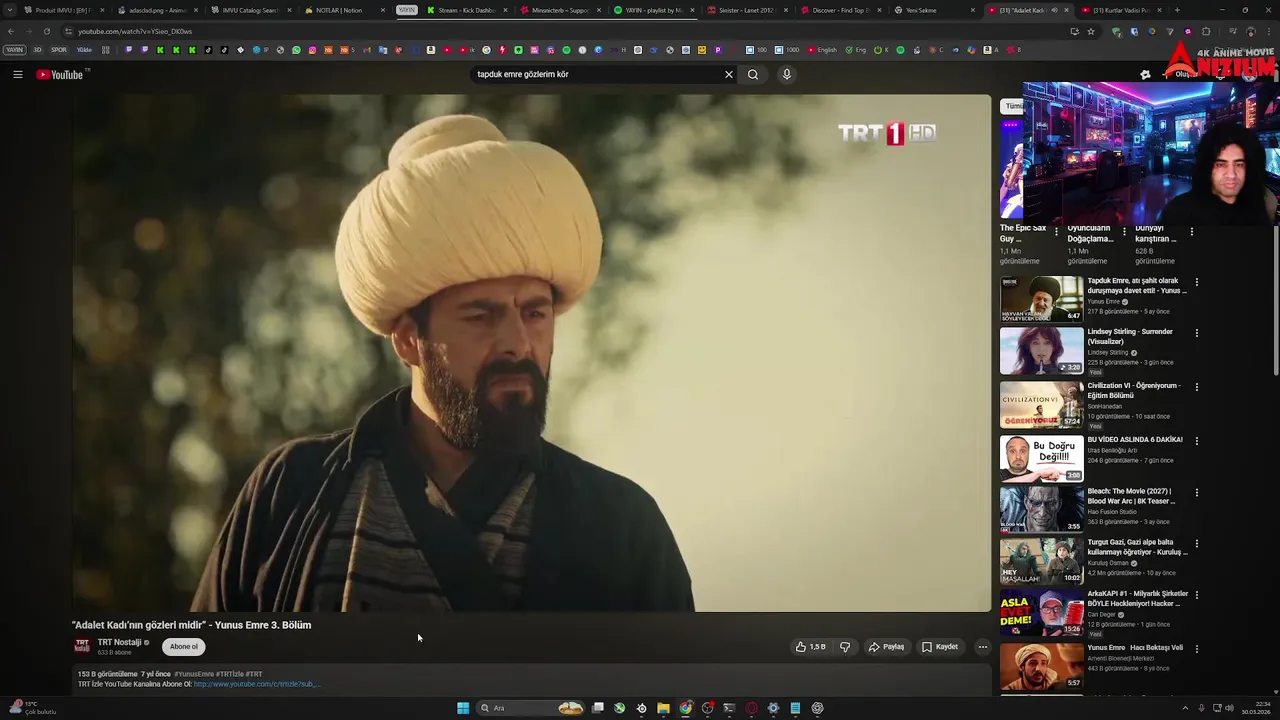Switch to Stream - Kick Dashboard tab

pos(465,10)
